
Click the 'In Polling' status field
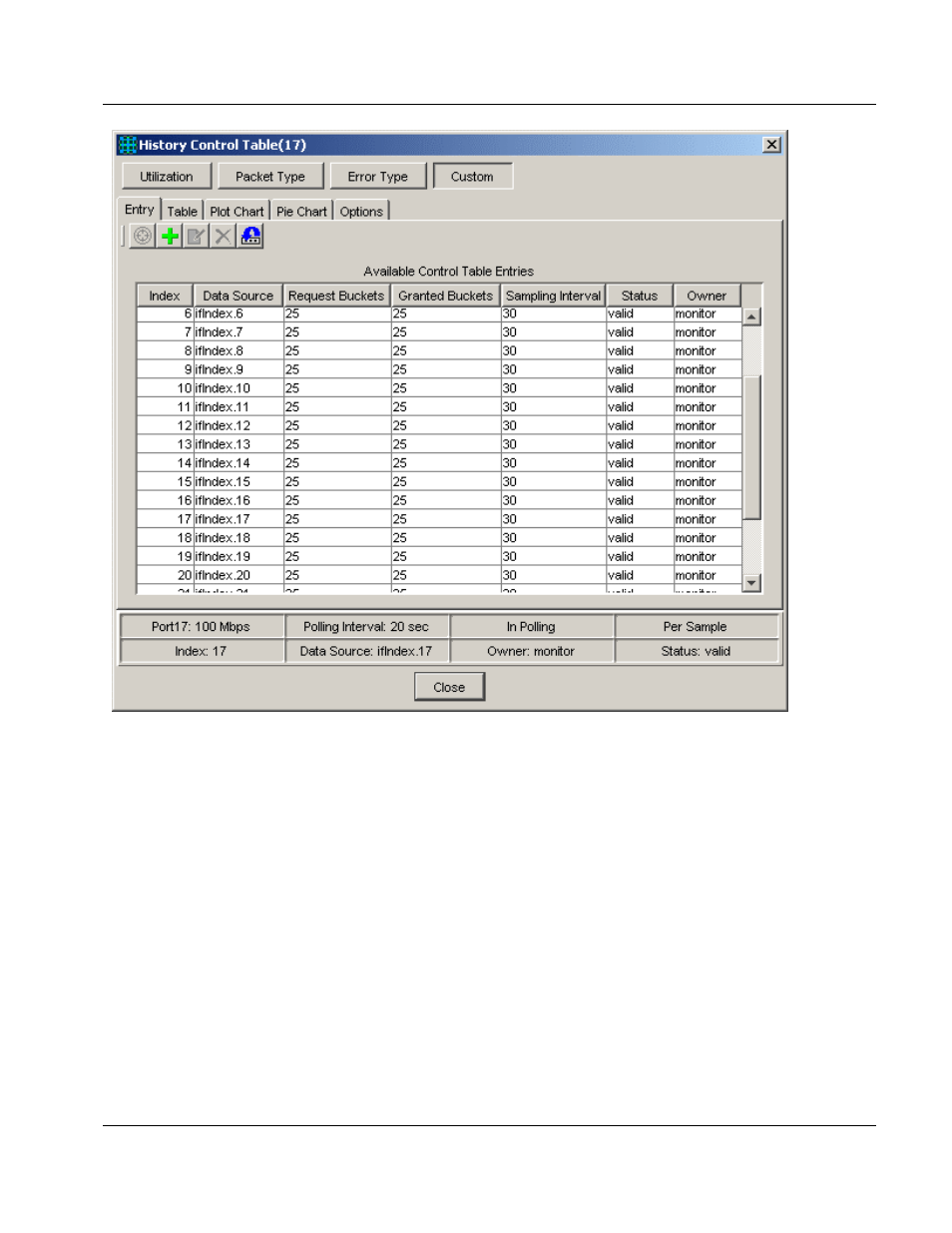coord(531,627)
